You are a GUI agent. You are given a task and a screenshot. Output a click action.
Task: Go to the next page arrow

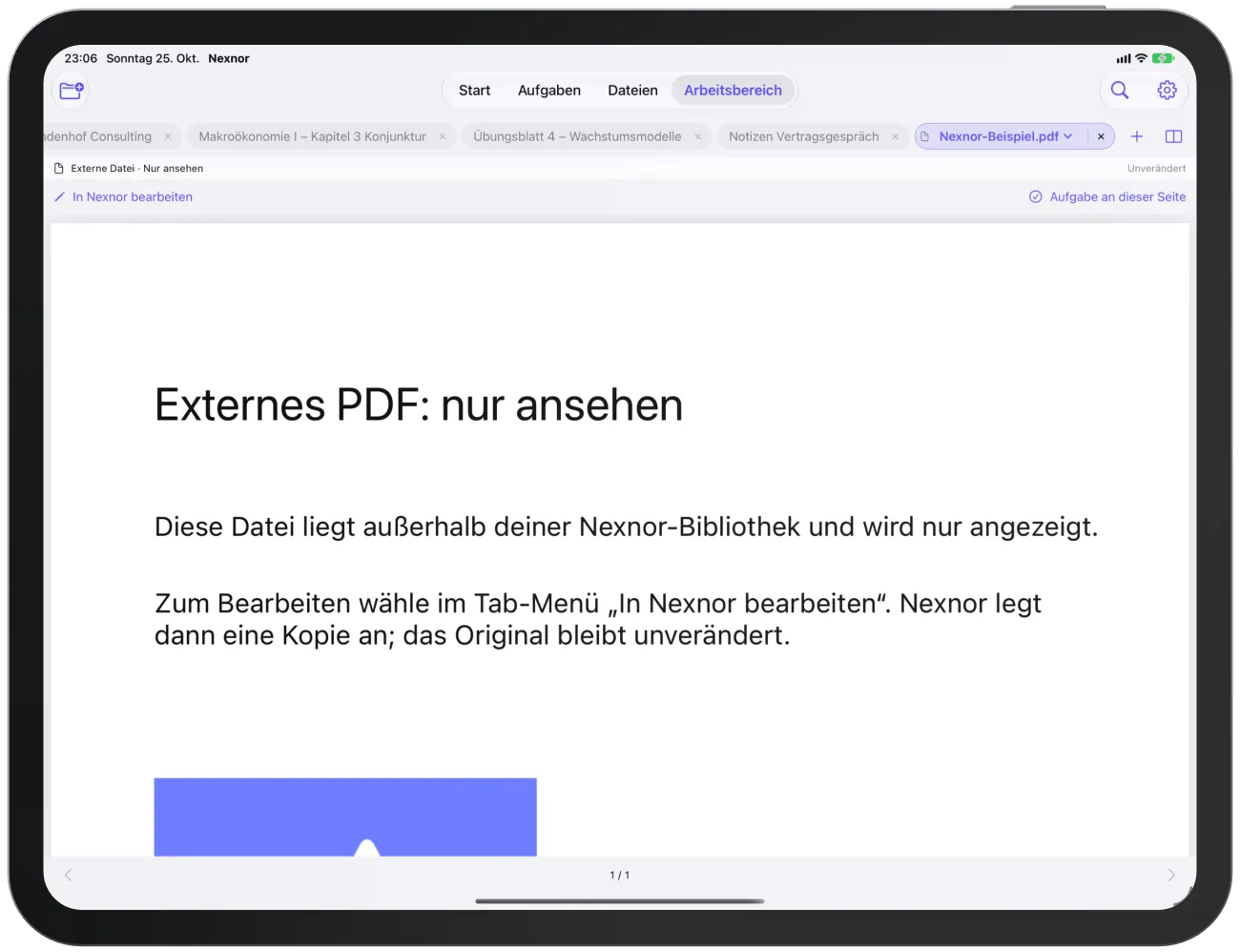(x=1171, y=875)
